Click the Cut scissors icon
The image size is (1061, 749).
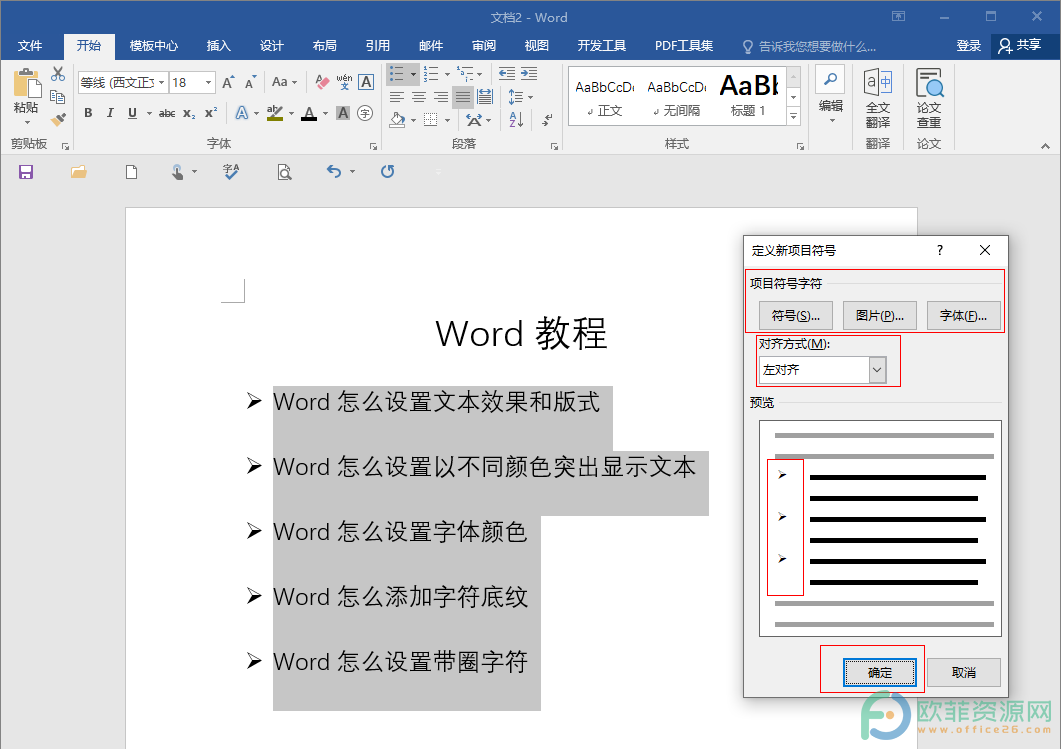pyautogui.click(x=58, y=74)
